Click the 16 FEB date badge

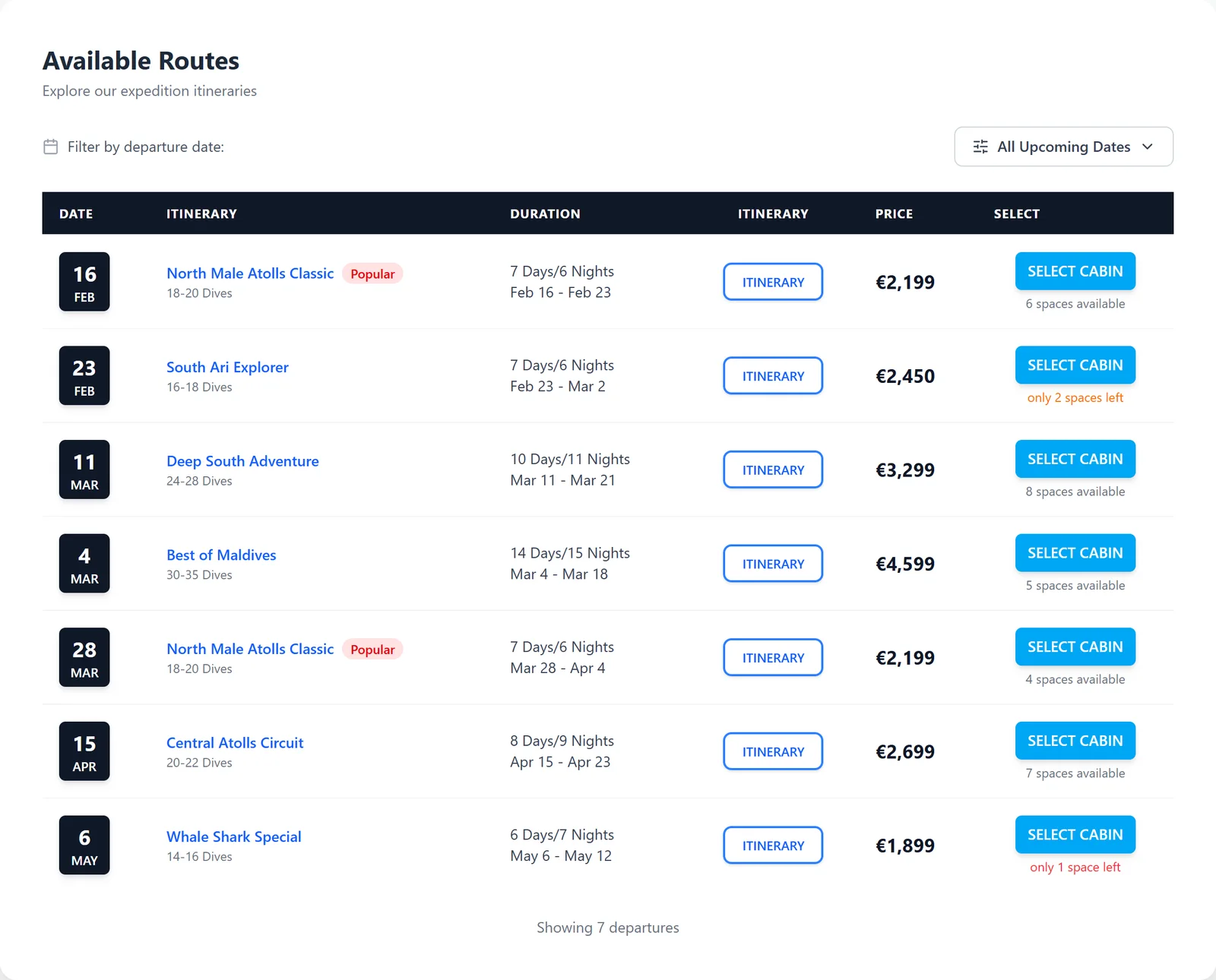point(84,282)
